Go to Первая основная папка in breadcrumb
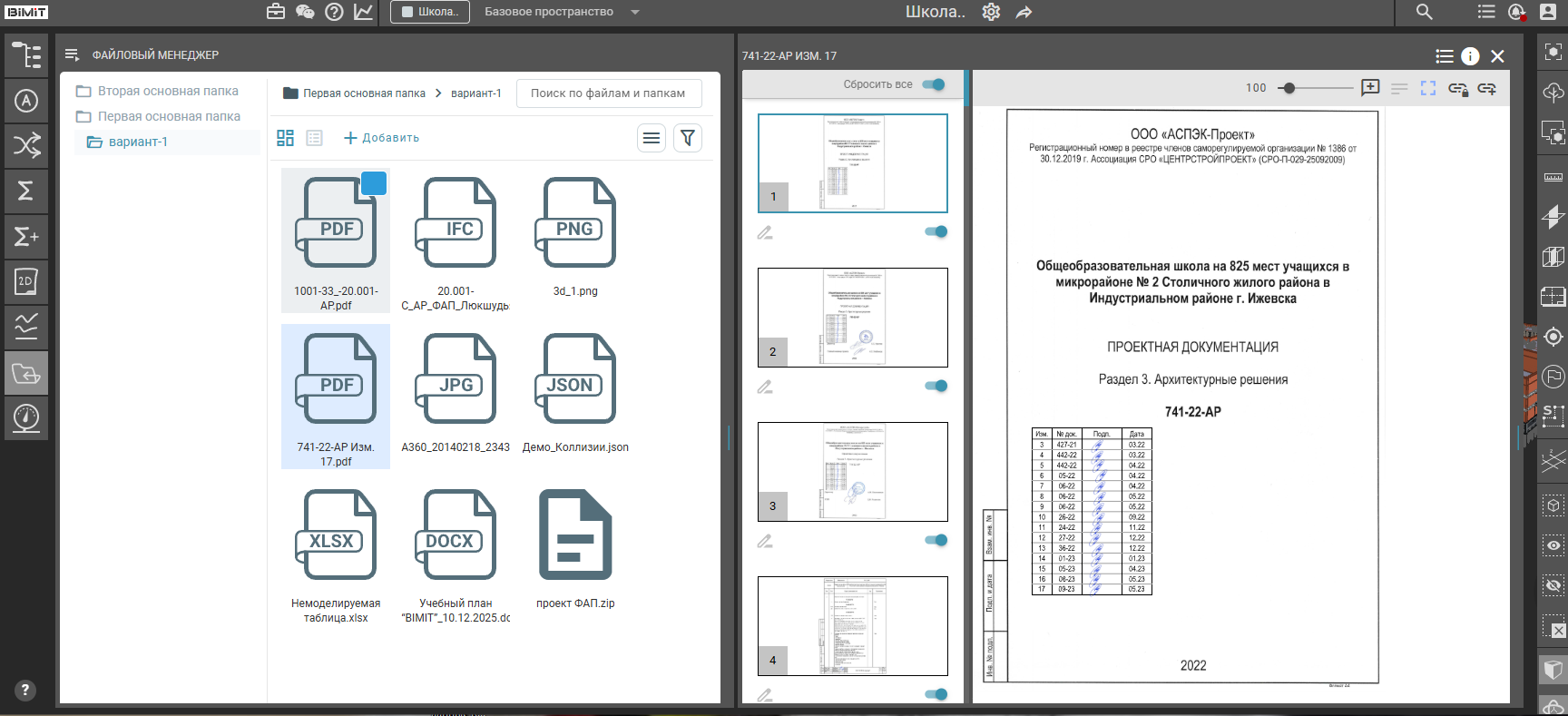1568x716 pixels. pyautogui.click(x=364, y=93)
